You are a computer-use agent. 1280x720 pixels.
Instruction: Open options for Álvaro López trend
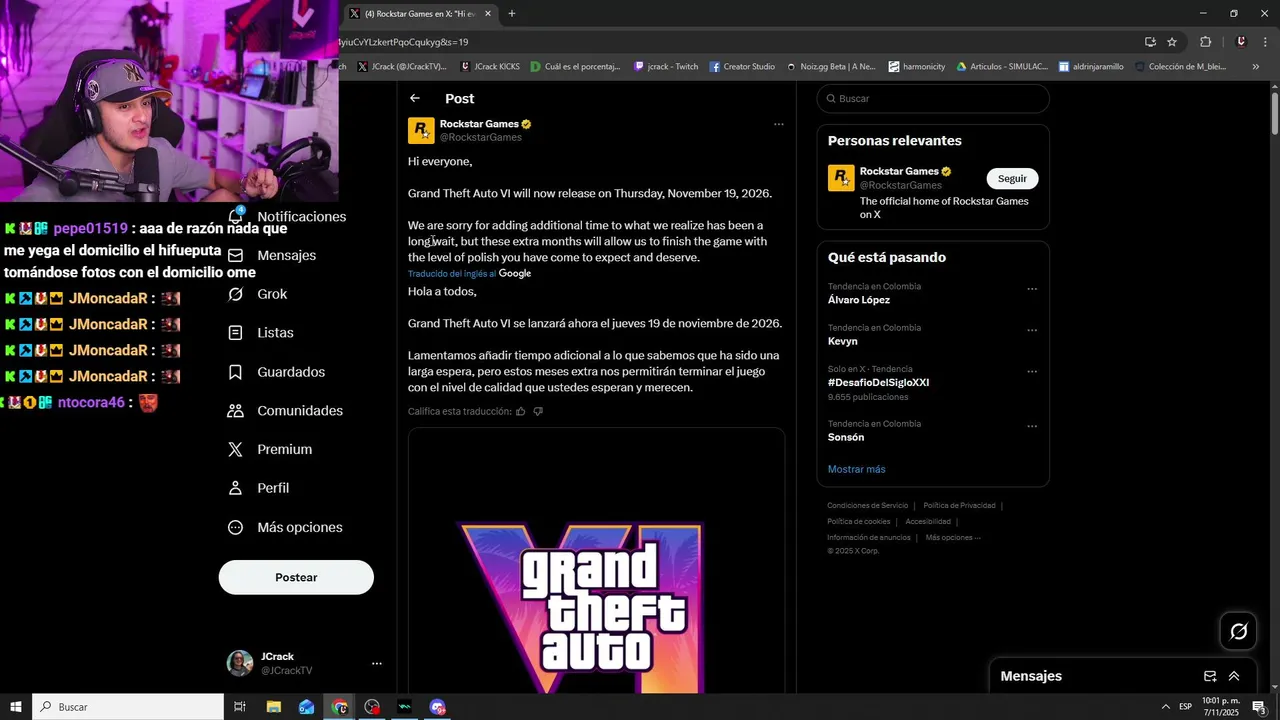(x=1032, y=289)
